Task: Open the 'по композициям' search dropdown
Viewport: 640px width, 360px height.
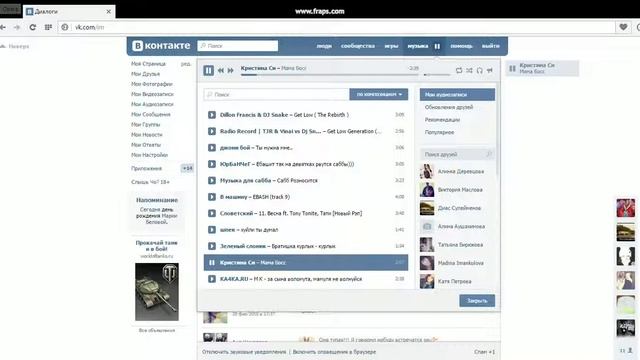Action: coord(379,94)
